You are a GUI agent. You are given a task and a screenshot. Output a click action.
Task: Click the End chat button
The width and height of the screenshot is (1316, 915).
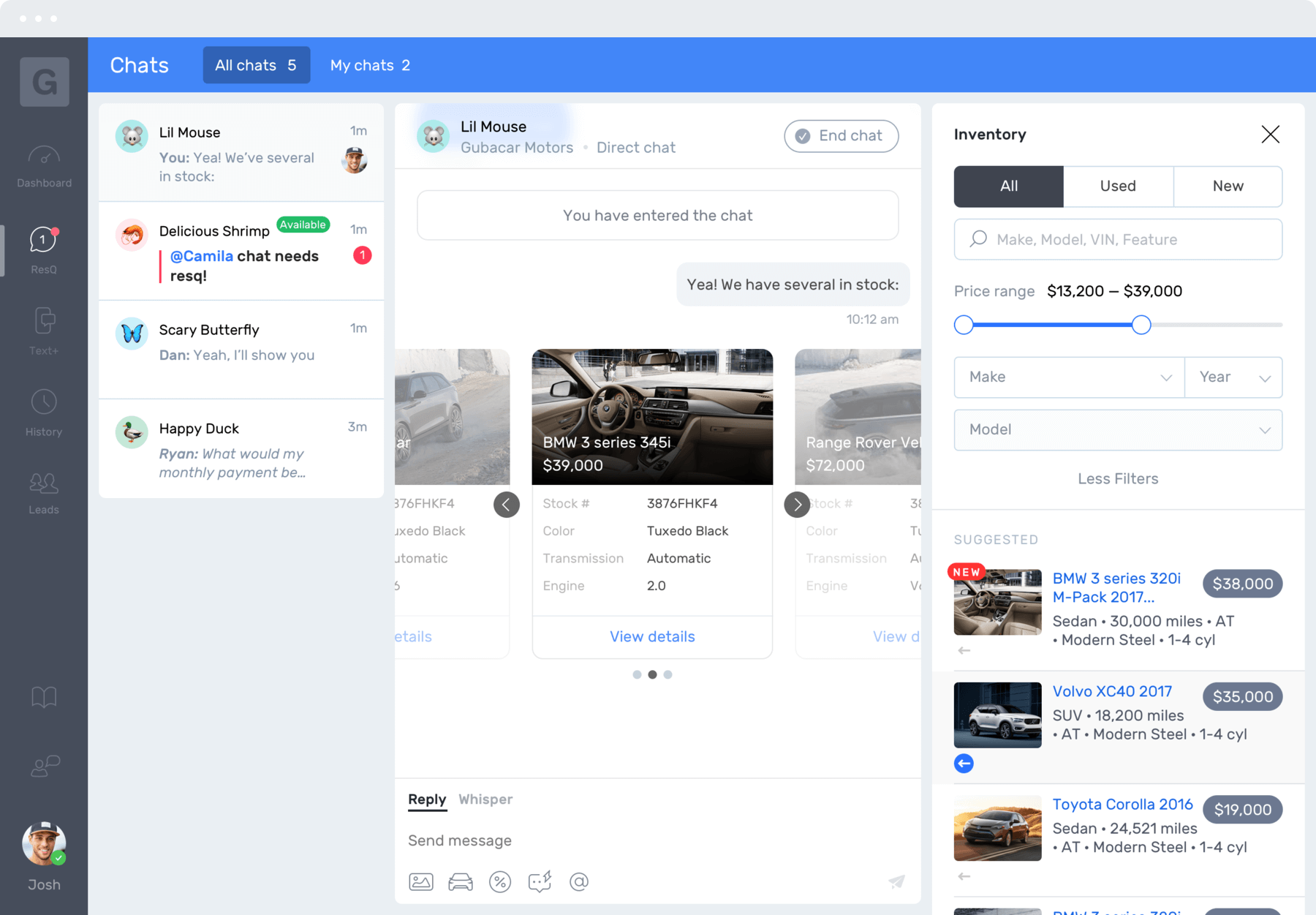point(841,136)
